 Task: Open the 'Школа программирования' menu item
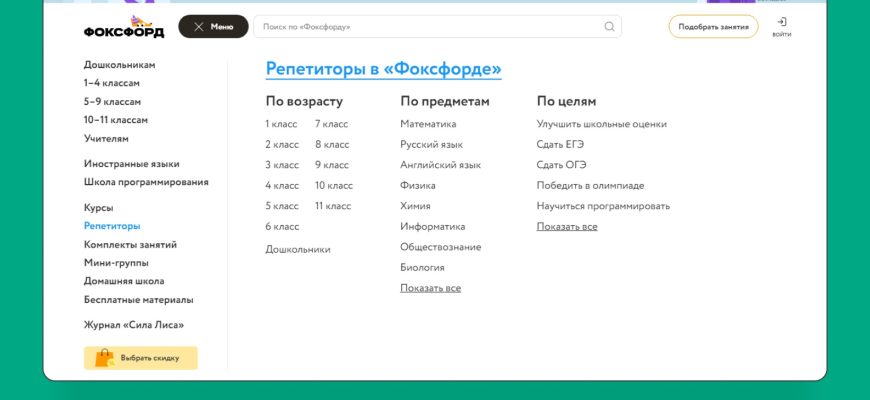[x=146, y=182]
